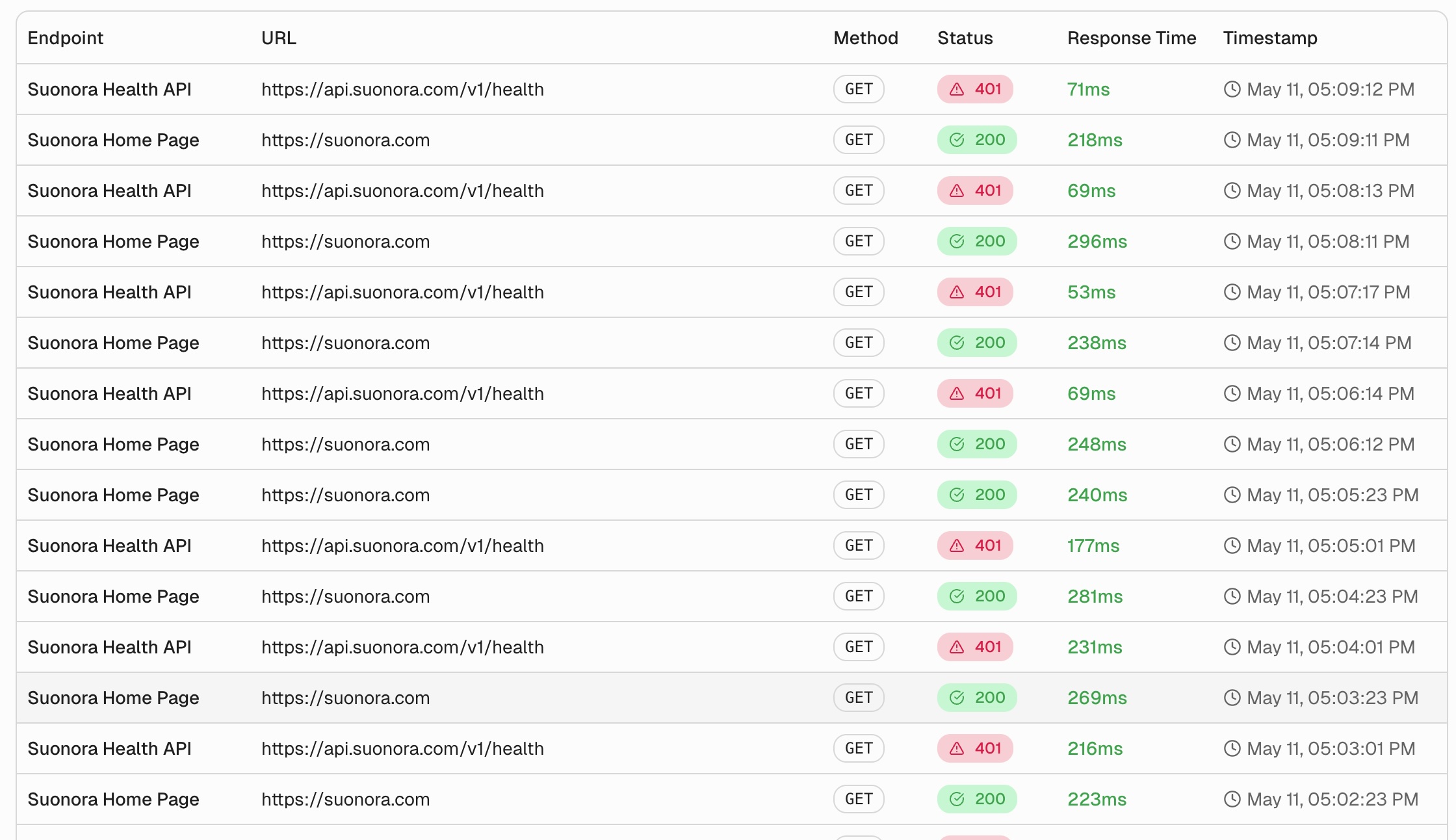Click the URL column header
Screen dimensions: 1456x840
[x=279, y=38]
